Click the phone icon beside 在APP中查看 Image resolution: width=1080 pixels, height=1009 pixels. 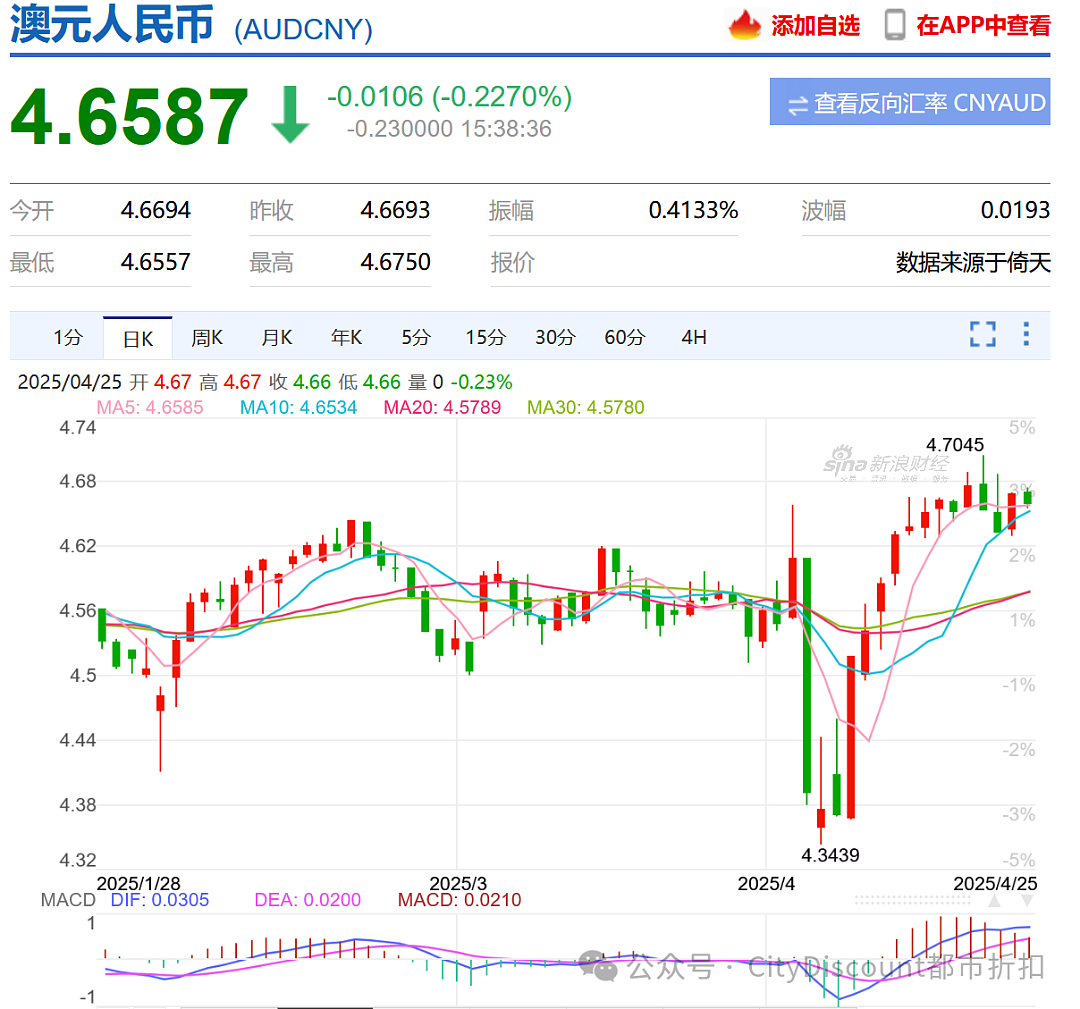tap(895, 25)
